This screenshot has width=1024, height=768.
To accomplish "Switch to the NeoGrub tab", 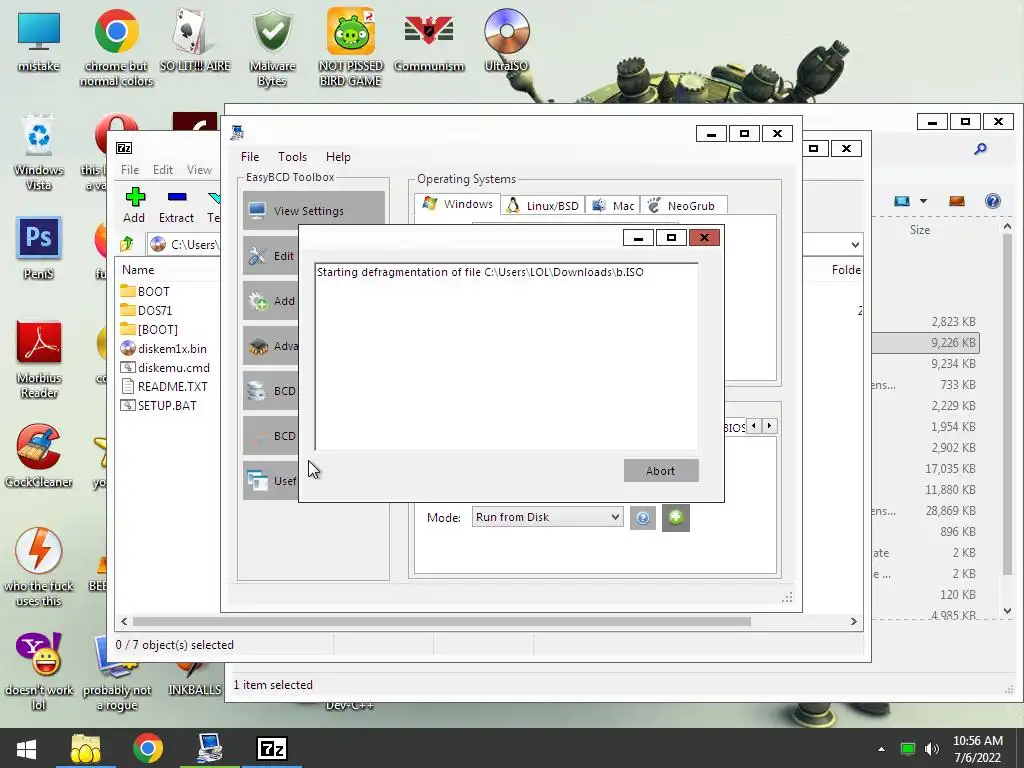I will [682, 206].
